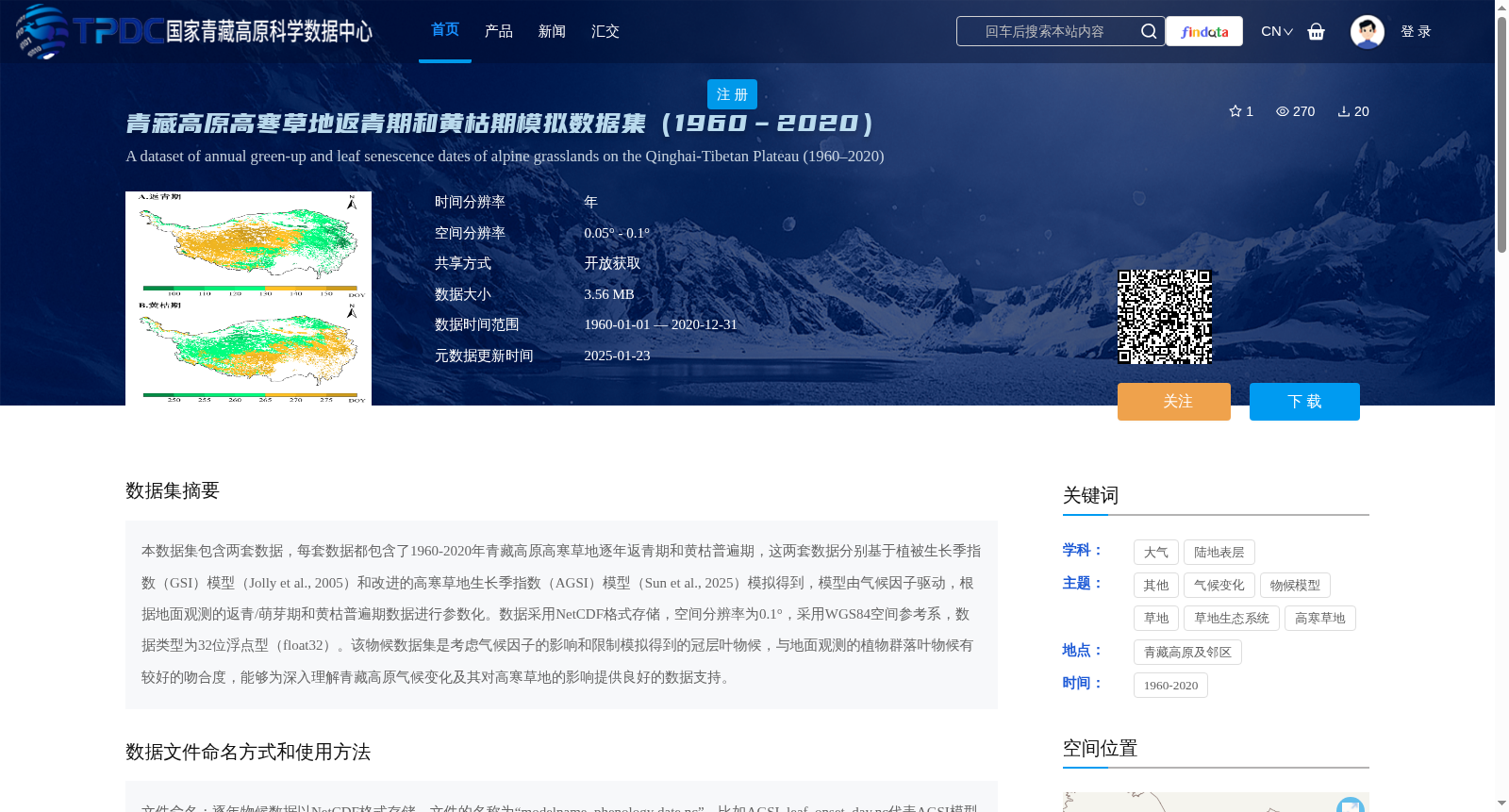Click the search magnifier icon
1509x812 pixels.
pyautogui.click(x=1148, y=31)
